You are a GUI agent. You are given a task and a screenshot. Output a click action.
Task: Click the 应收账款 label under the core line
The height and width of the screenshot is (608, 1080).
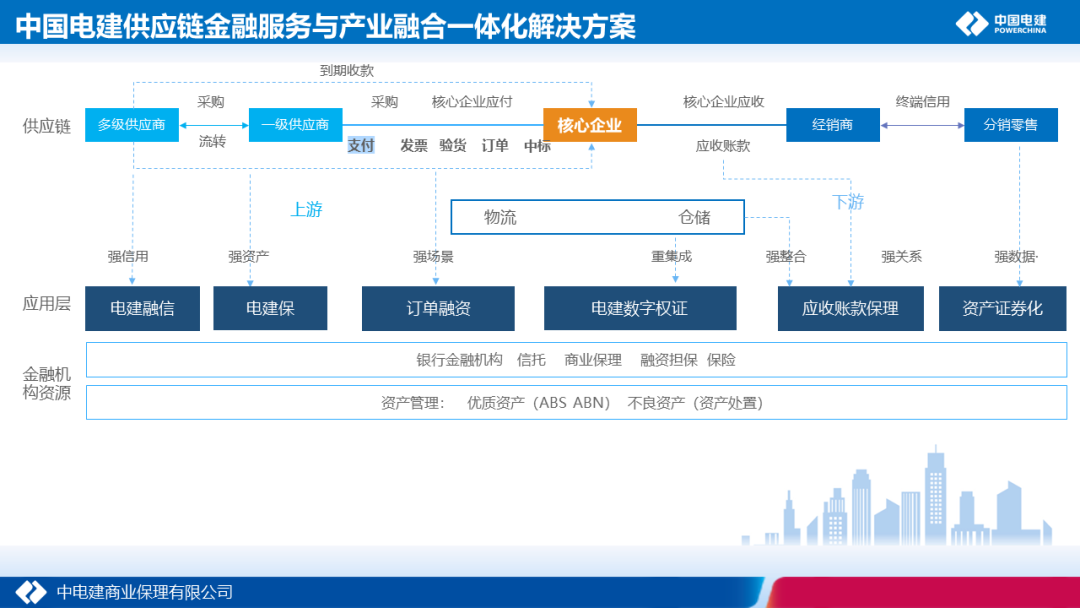coord(723,145)
